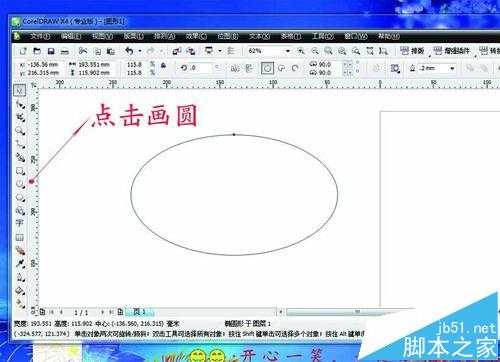Choose the Ellipse shape mode button
The height and width of the screenshot is (362, 500).
tap(267, 68)
